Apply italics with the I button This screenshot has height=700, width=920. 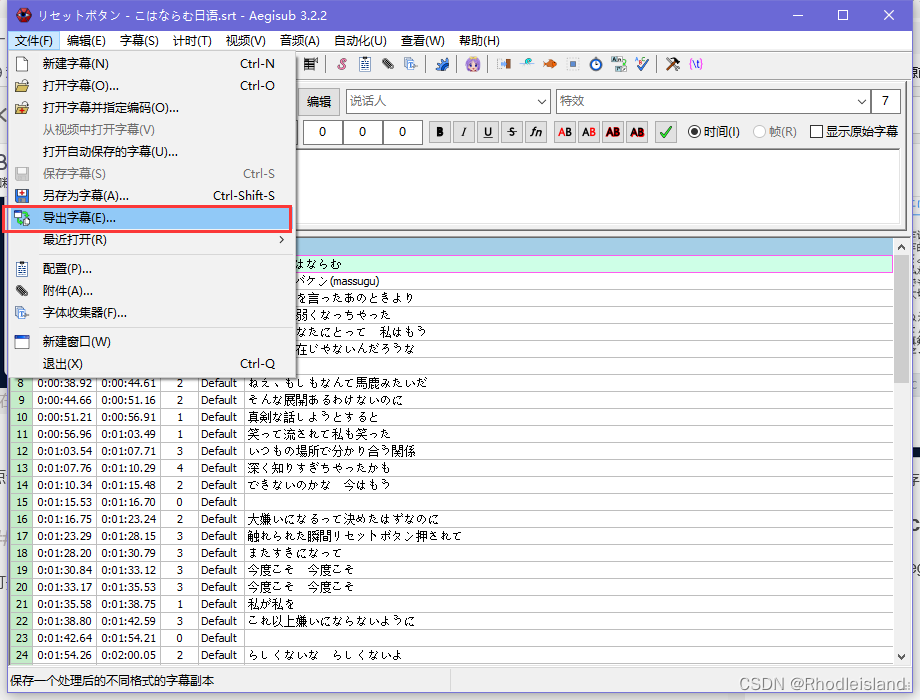coord(464,132)
